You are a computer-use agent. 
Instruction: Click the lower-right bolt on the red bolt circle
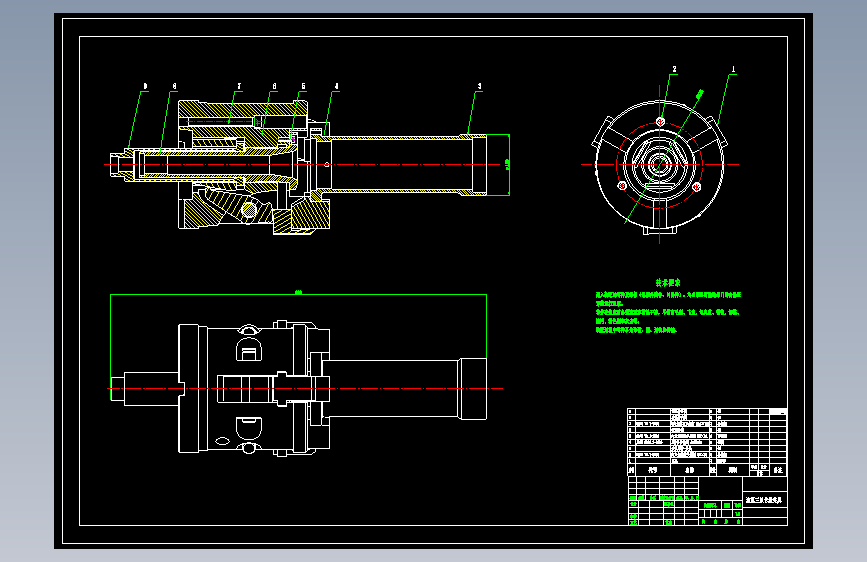point(697,187)
